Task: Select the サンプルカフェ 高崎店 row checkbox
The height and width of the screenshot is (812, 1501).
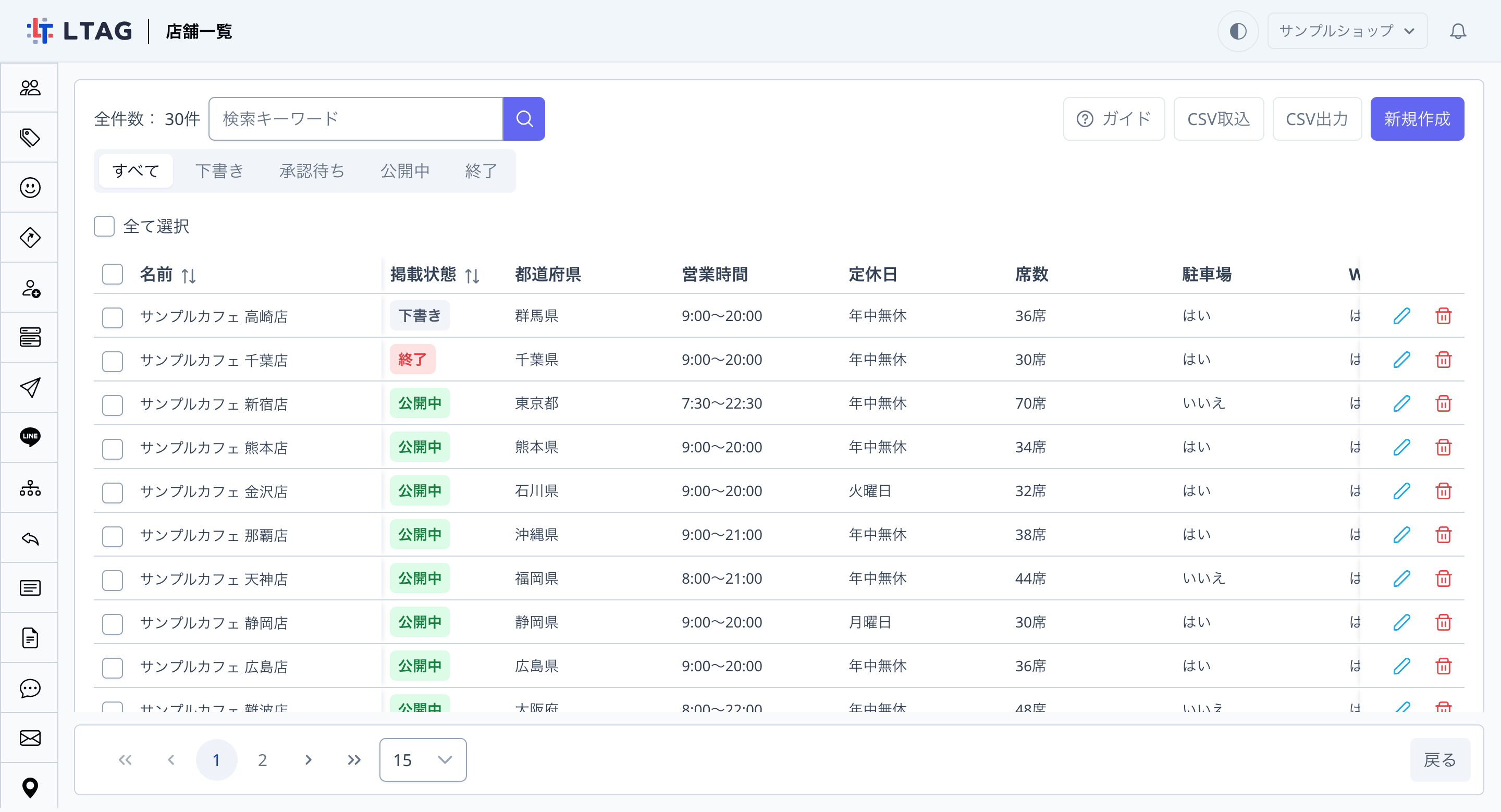Action: click(113, 317)
